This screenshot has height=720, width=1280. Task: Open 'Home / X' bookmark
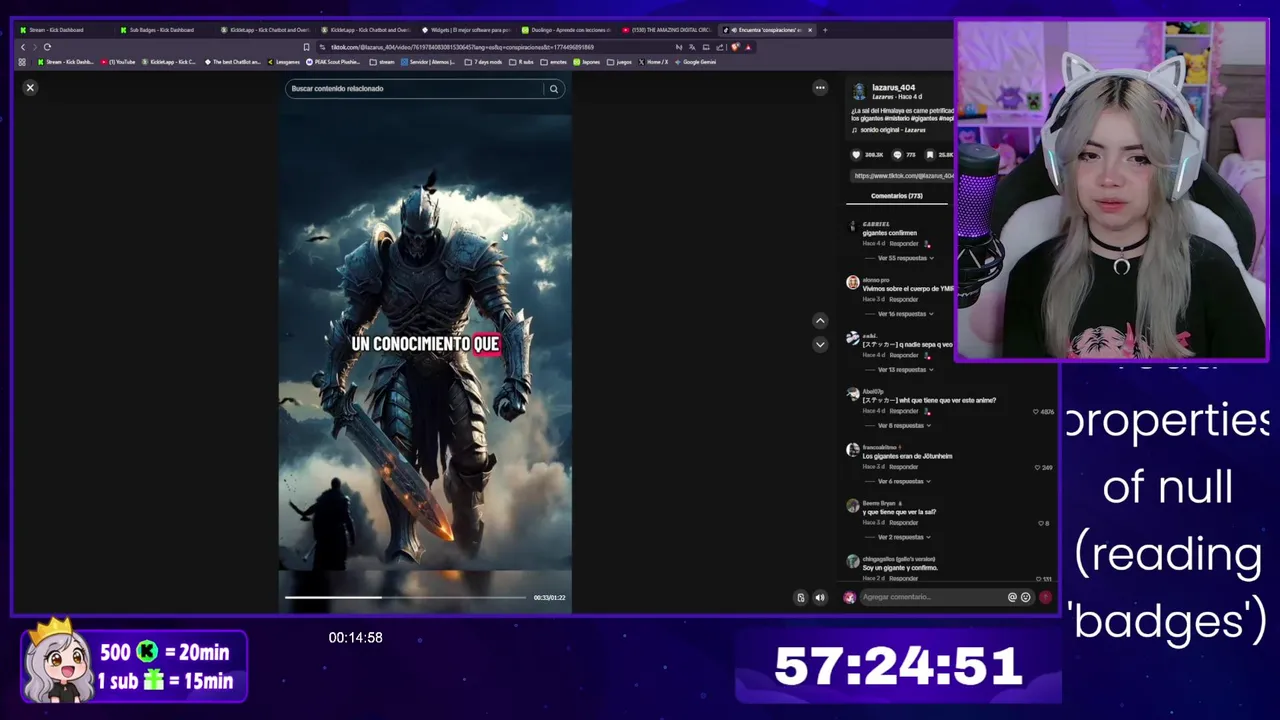point(653,62)
